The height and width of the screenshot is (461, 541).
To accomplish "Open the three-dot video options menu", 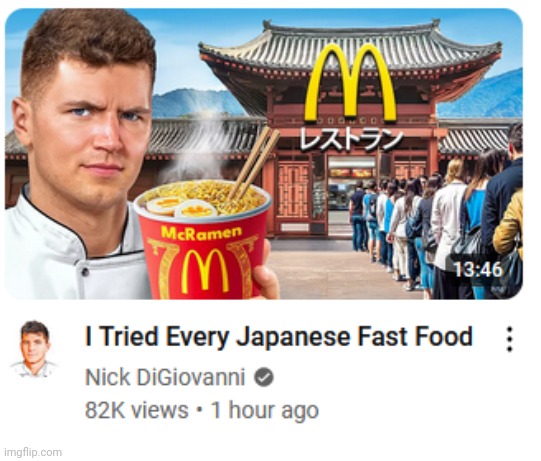I will click(x=510, y=340).
